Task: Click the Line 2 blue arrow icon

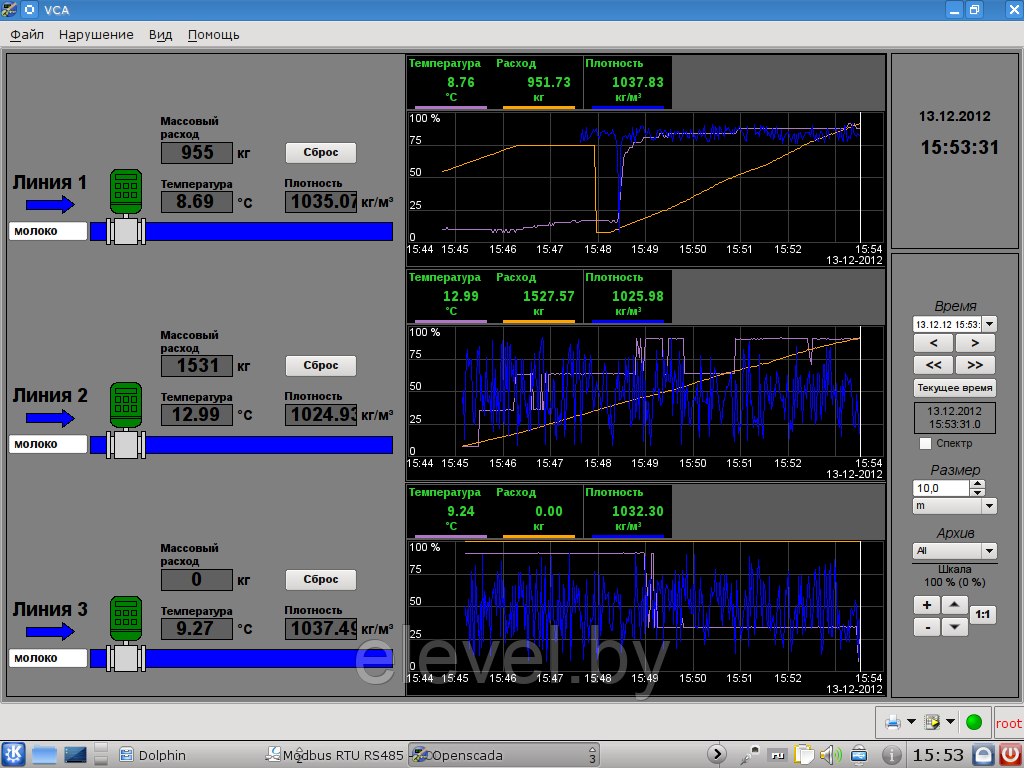Action: click(50, 418)
